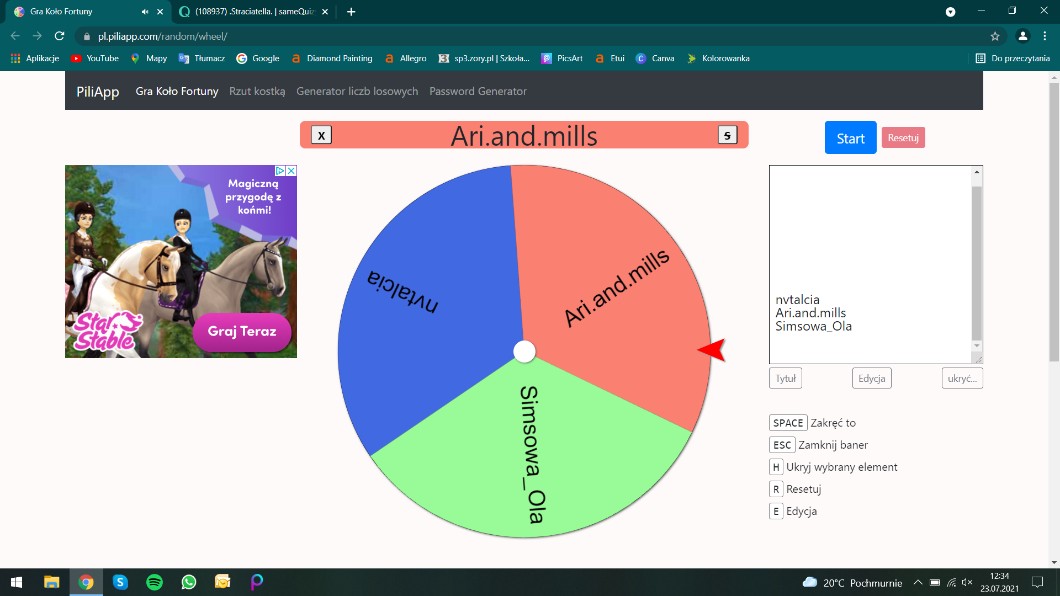The width and height of the screenshot is (1060, 596).
Task: Open Spotify from the taskbar
Action: pyautogui.click(x=154, y=582)
